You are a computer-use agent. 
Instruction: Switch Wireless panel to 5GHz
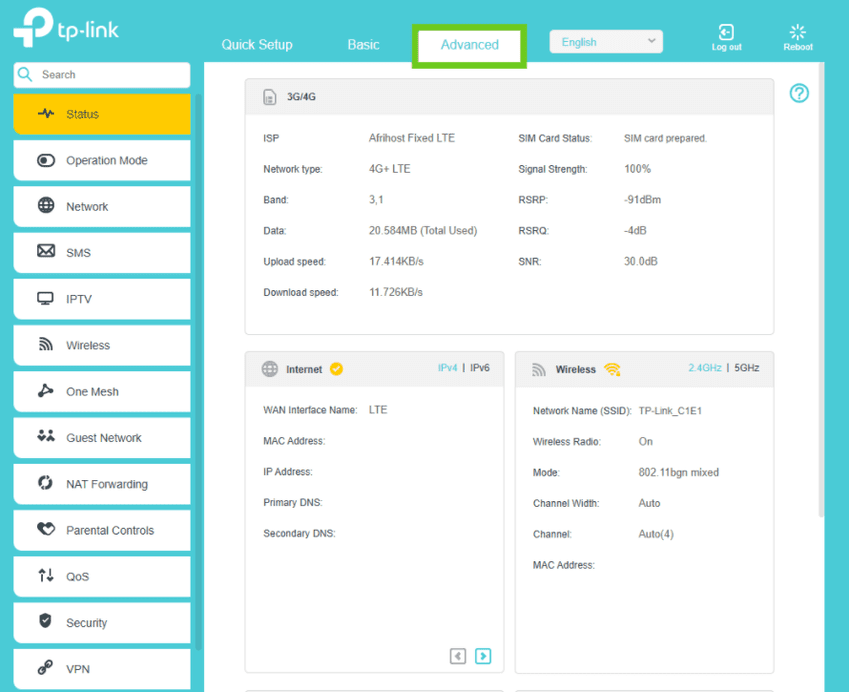click(746, 368)
